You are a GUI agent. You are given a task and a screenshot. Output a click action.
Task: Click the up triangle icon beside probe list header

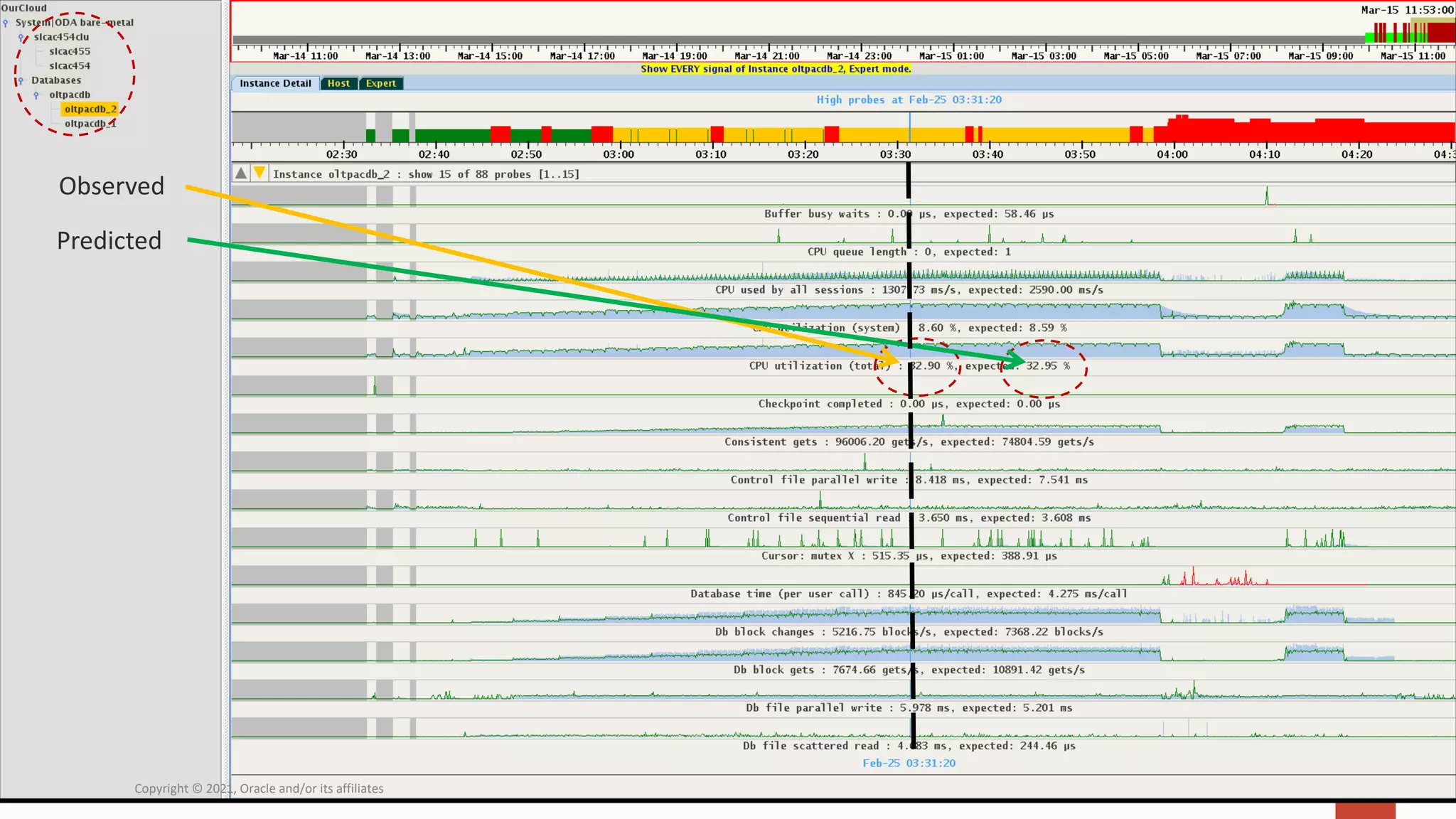point(241,173)
